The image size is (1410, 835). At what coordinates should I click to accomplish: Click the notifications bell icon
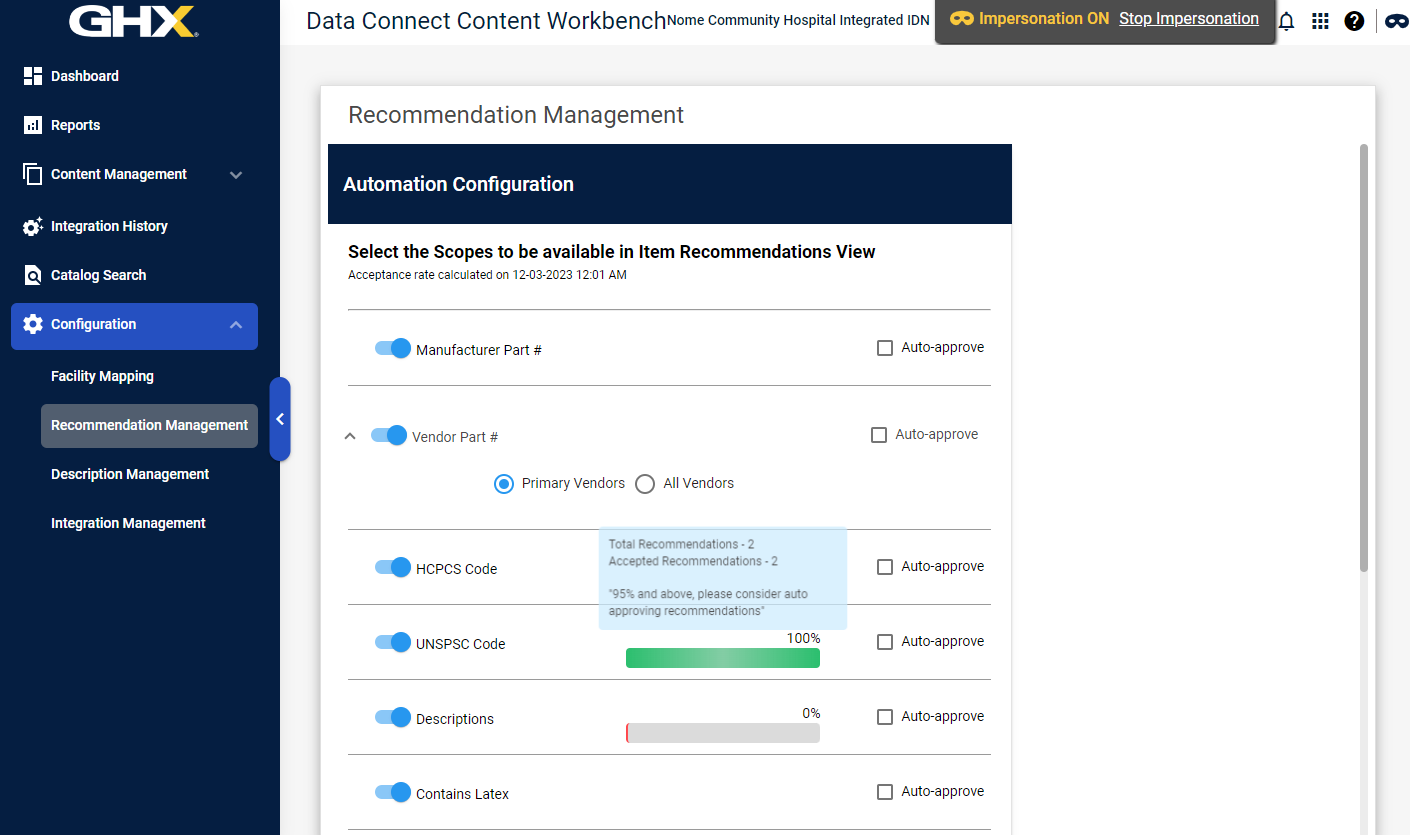(1286, 20)
